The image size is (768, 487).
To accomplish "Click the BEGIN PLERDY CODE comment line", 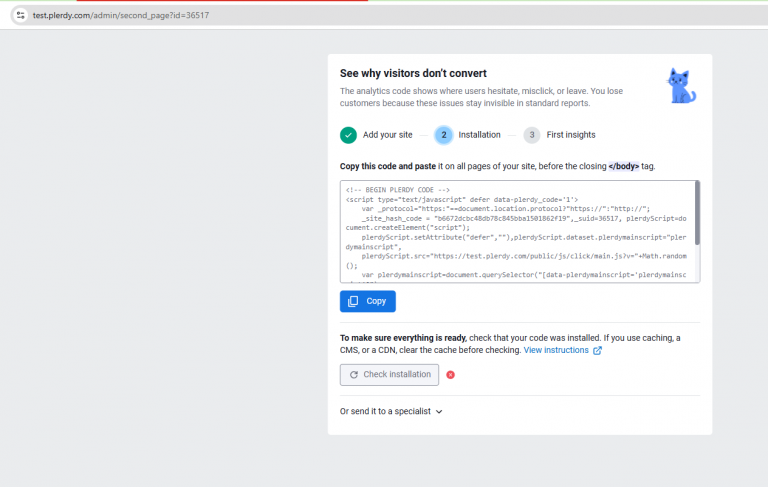I will pos(397,190).
